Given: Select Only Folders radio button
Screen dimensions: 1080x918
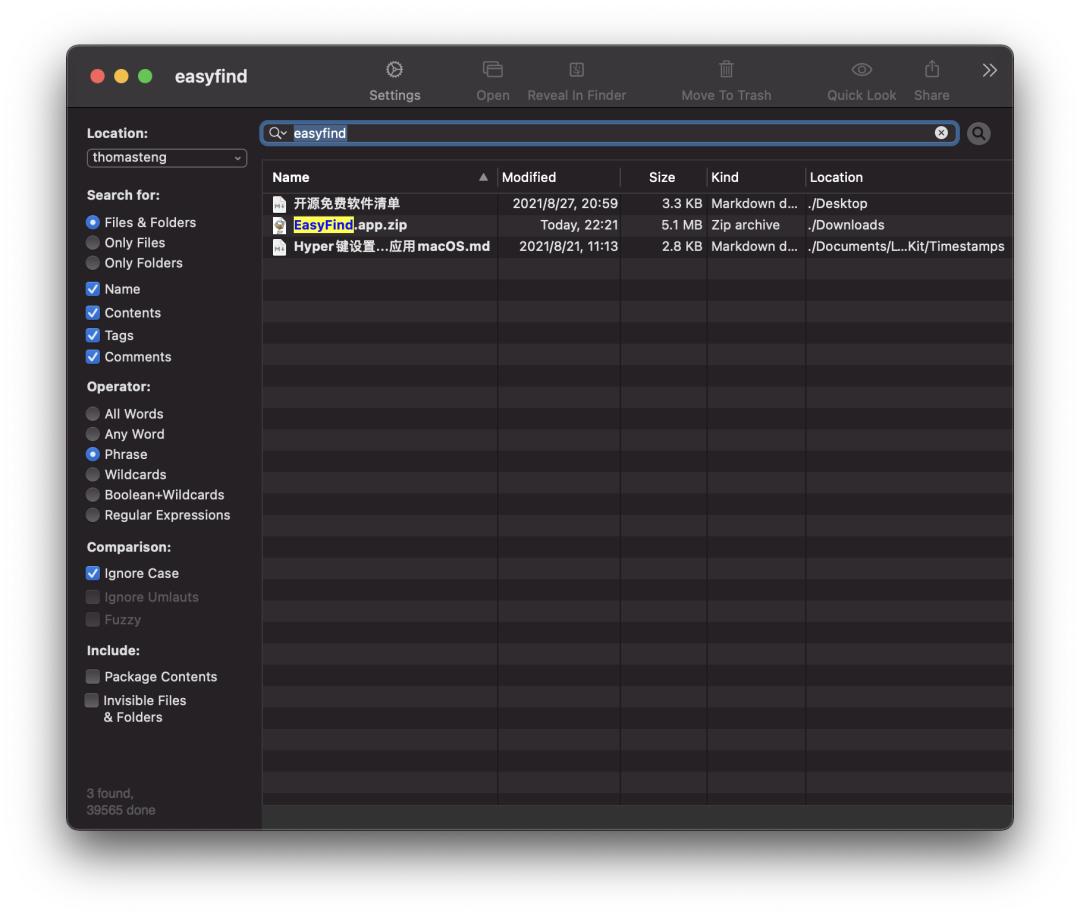Looking at the screenshot, I should (93, 263).
